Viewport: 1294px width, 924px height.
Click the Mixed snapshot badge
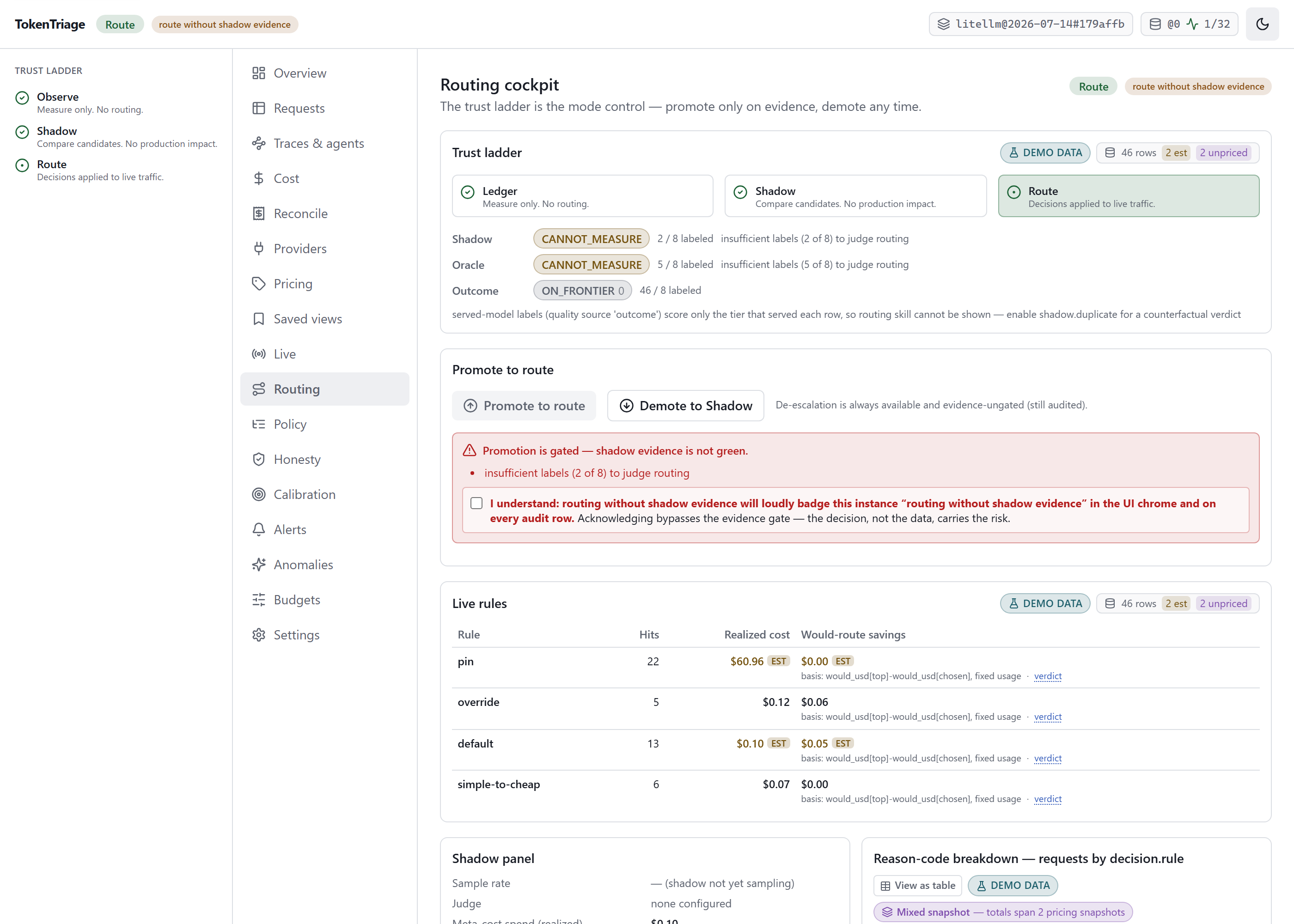(x=1003, y=912)
